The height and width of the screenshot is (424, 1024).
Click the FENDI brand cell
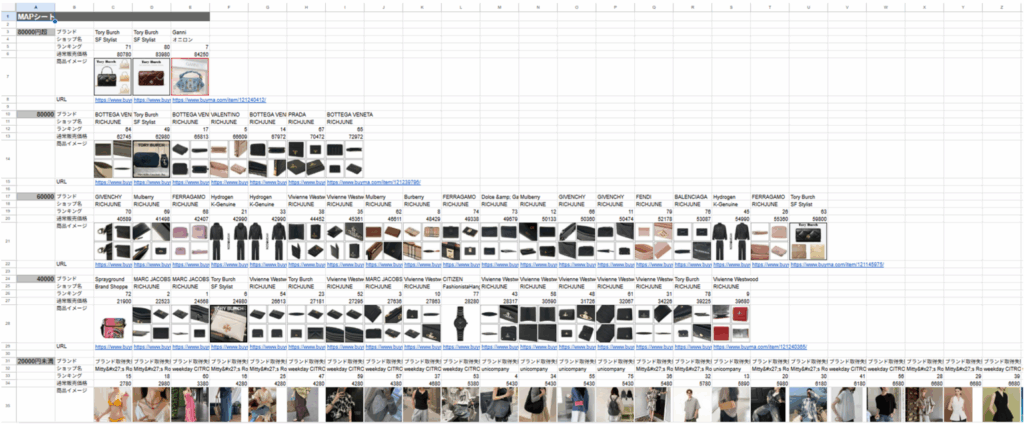654,196
